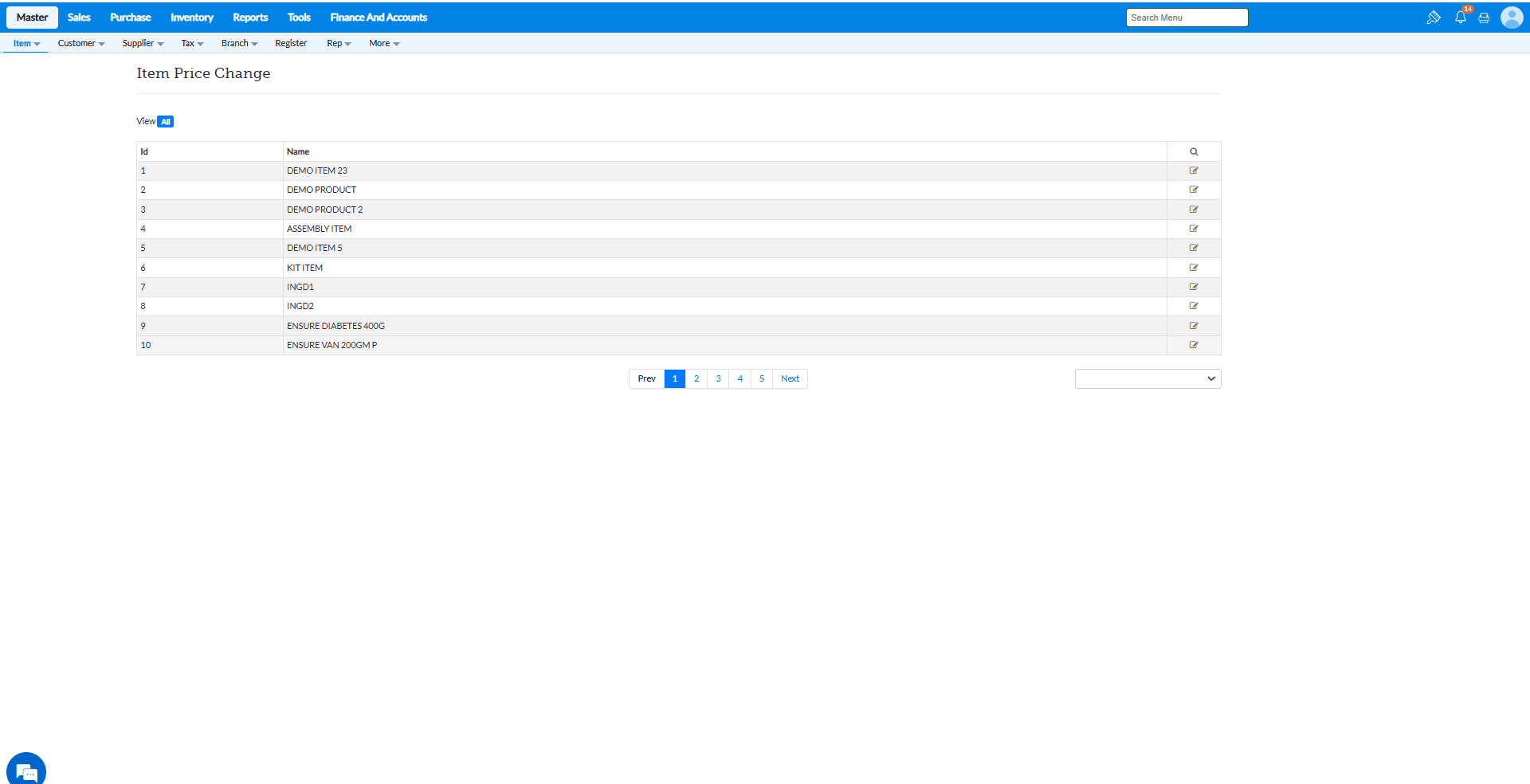Jump to page 3
Viewport: 1530px width, 784px height.
tap(718, 378)
